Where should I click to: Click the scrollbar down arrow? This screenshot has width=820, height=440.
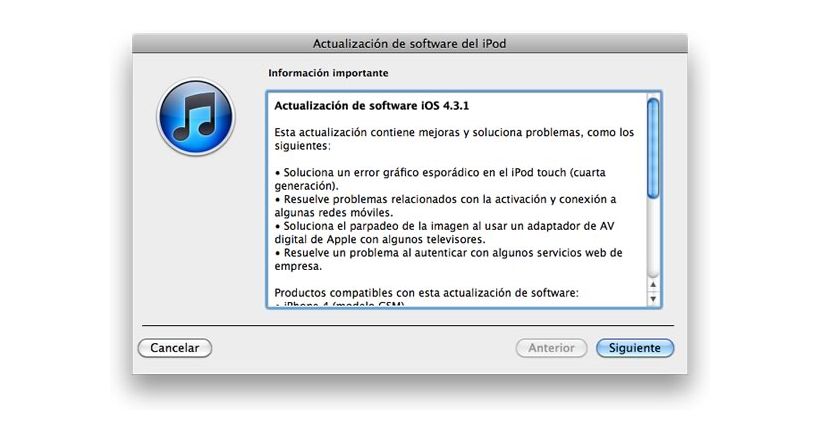pyautogui.click(x=653, y=299)
